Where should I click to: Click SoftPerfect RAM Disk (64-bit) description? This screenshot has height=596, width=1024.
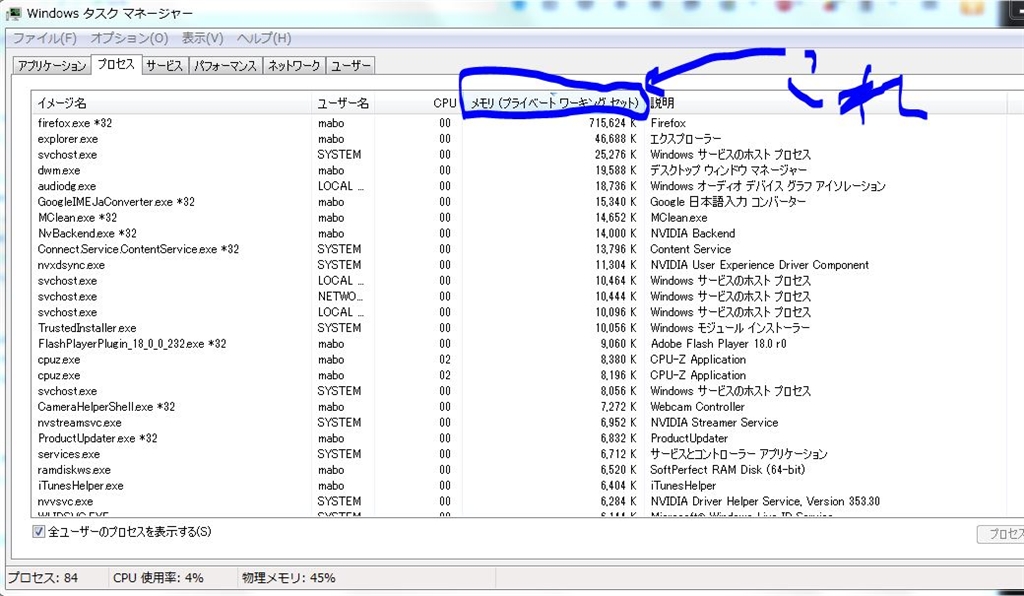point(728,470)
